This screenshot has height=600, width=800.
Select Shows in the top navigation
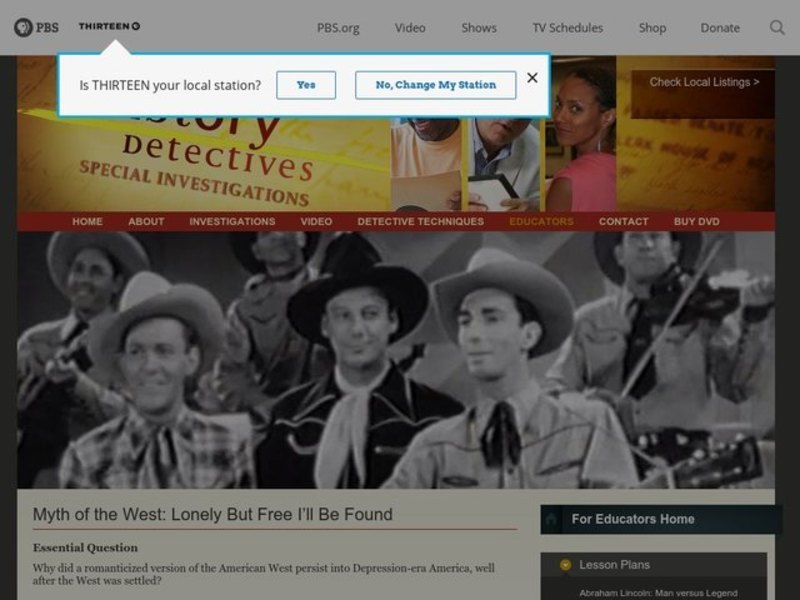pyautogui.click(x=479, y=28)
